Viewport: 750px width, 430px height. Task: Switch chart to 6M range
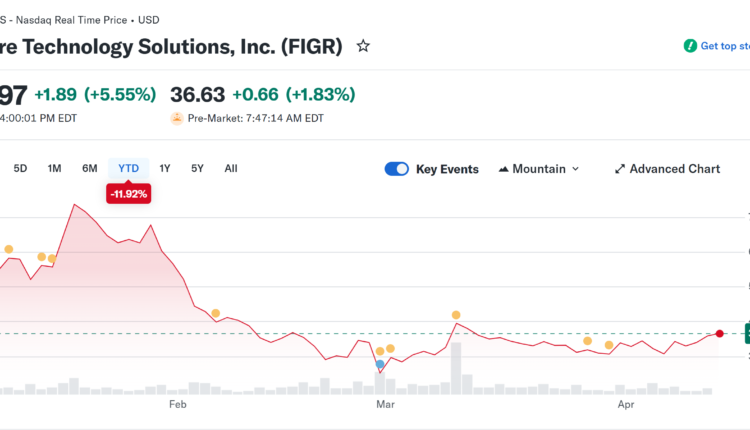pos(90,168)
